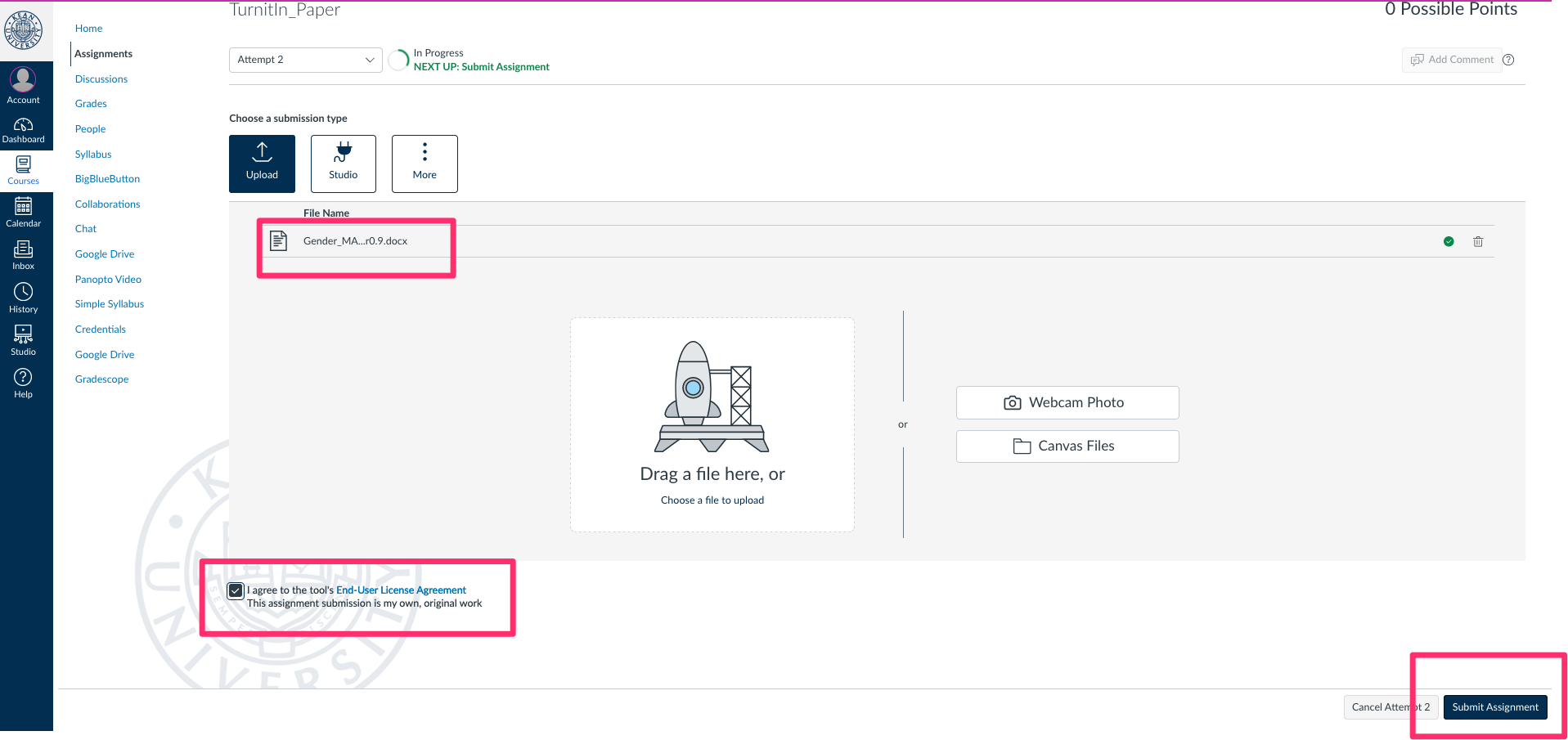Screen dimensions: 1568x740
Task: Click Cancel Attempt 2 button
Action: click(x=1391, y=707)
